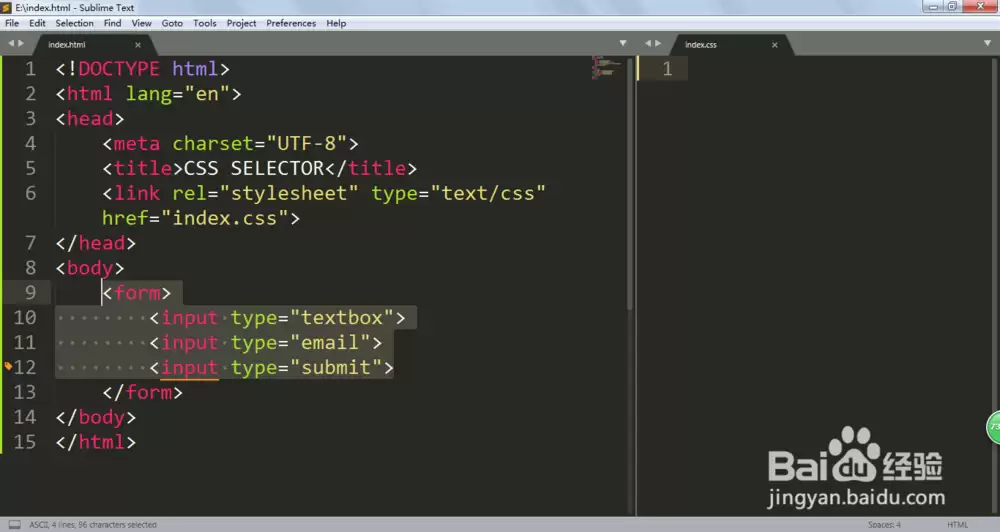Click the "textbox" value on line 10

coord(342,318)
